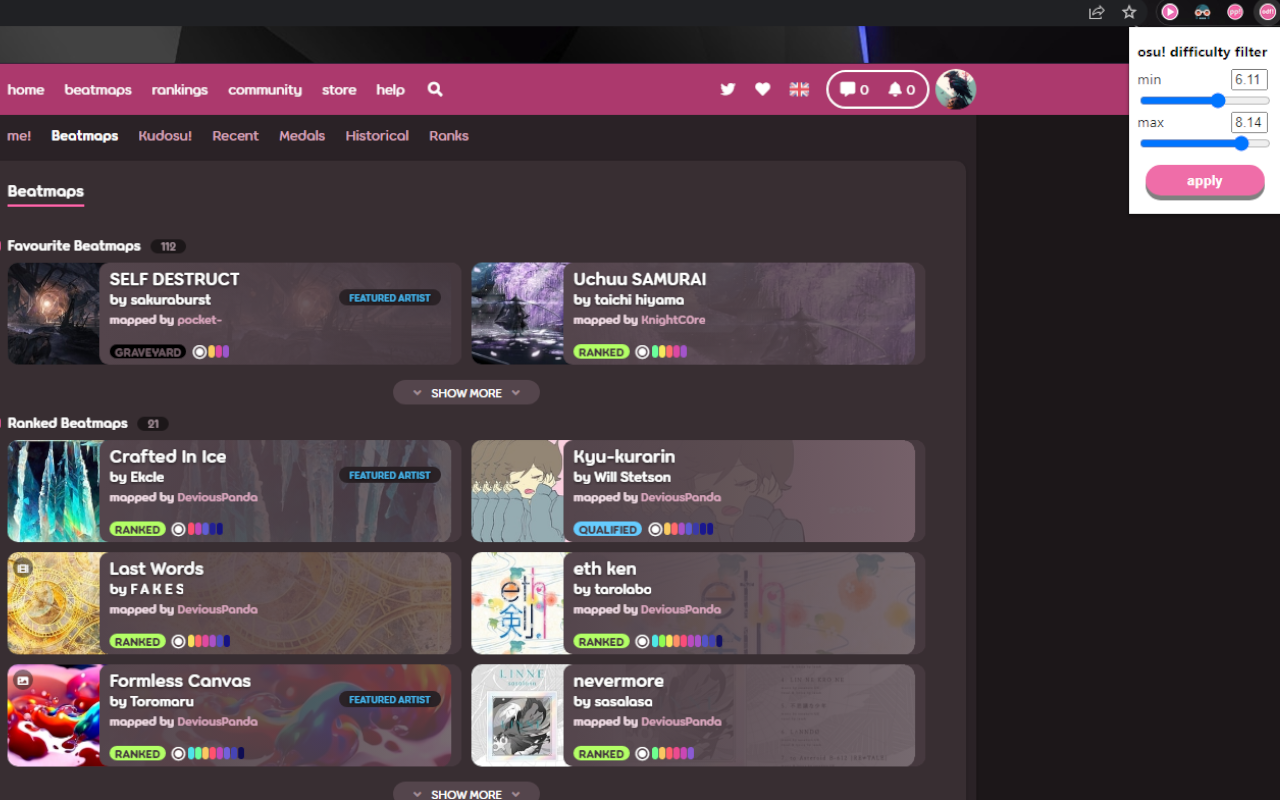Open the Twitter icon in the header
Screen dimensions: 1280x800
(x=728, y=89)
